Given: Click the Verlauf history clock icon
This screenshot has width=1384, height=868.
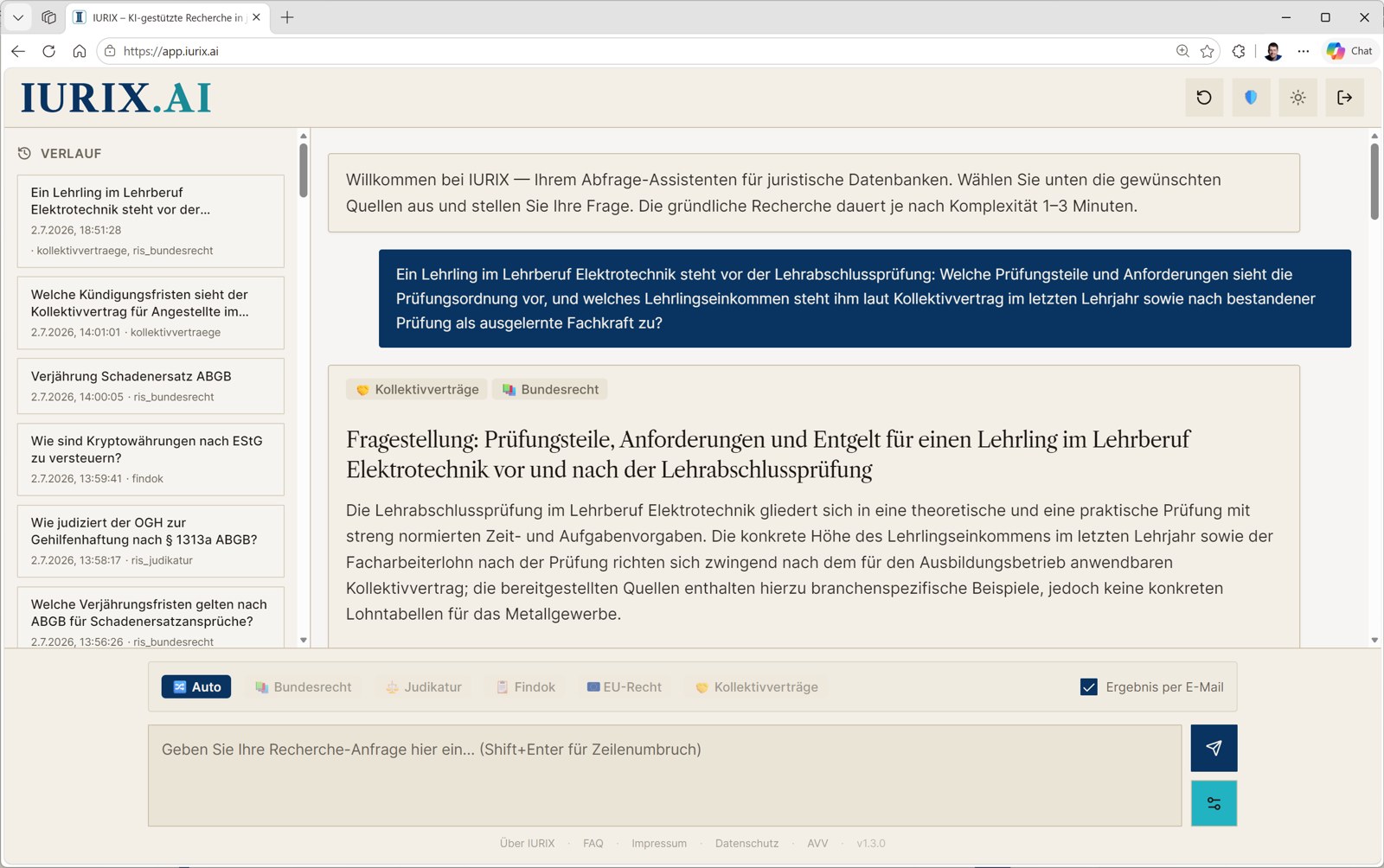Looking at the screenshot, I should tap(24, 153).
